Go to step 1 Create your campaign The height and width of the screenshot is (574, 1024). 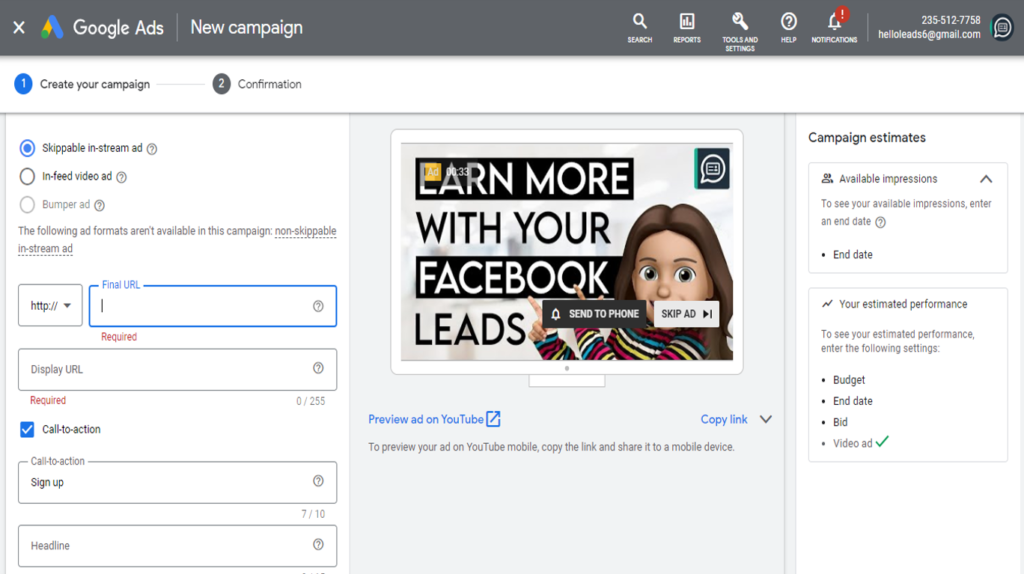82,84
